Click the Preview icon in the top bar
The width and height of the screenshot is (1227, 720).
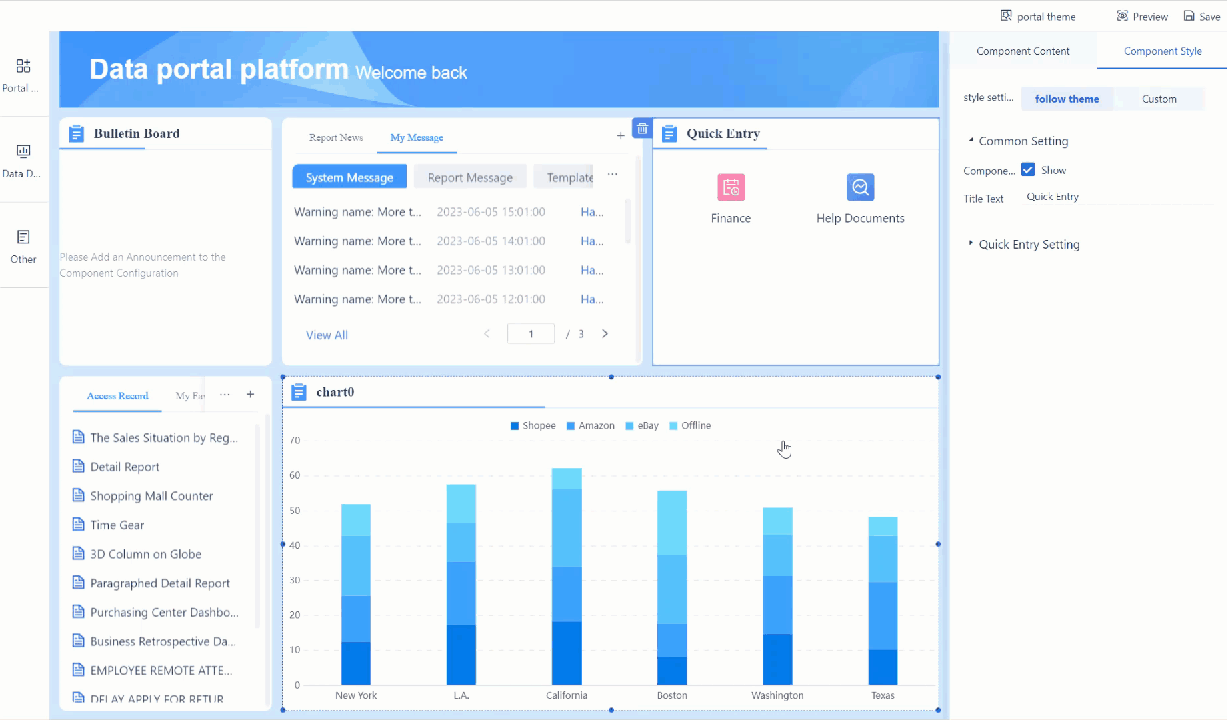(x=1141, y=15)
